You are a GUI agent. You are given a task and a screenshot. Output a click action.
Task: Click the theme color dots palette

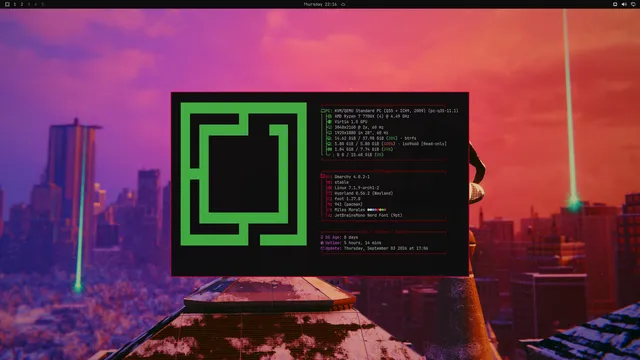[x=376, y=210]
